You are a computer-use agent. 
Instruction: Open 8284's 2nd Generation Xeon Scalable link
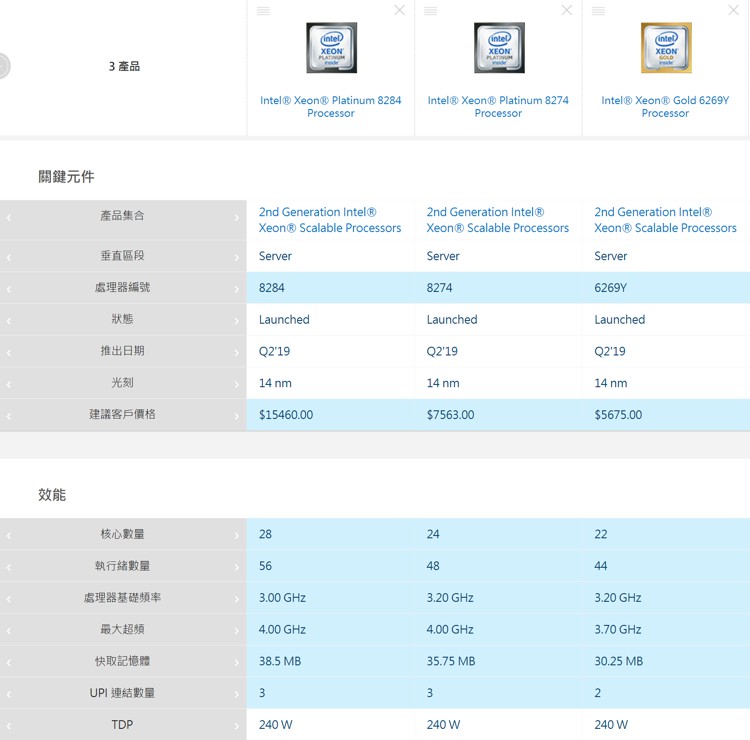pyautogui.click(x=330, y=220)
